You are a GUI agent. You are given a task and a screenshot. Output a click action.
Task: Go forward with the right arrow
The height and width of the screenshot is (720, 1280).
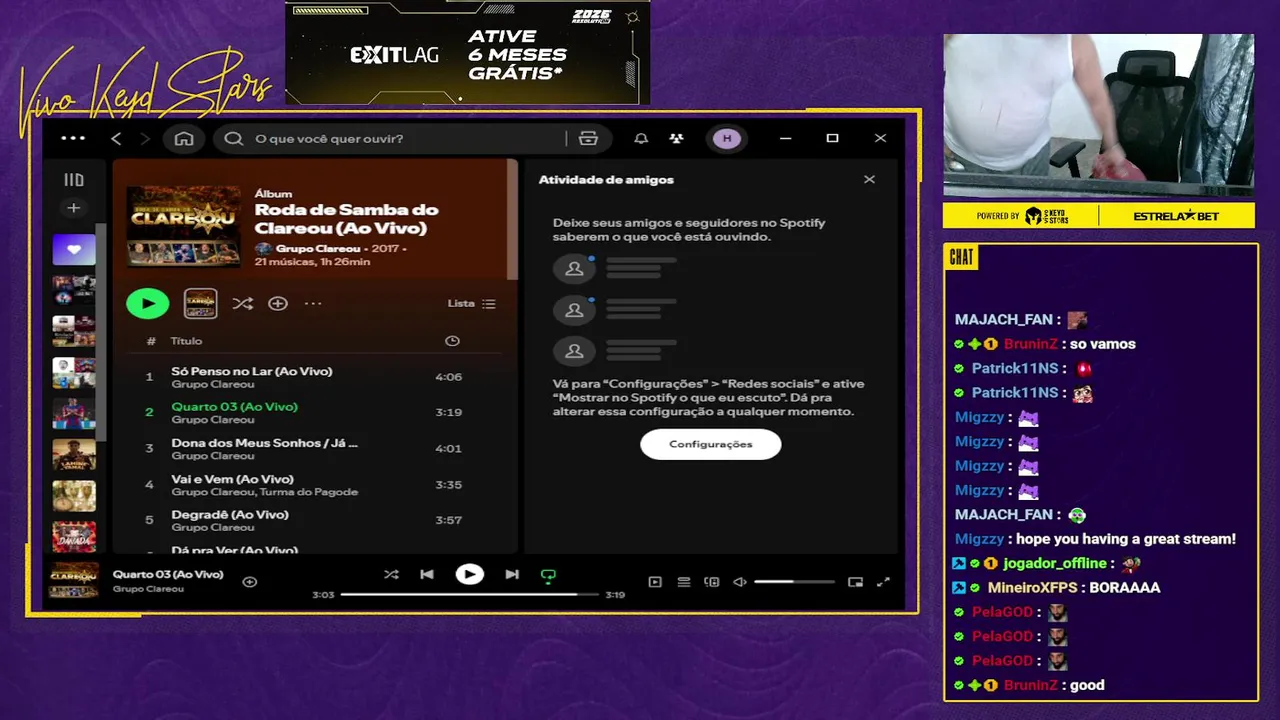tap(145, 138)
